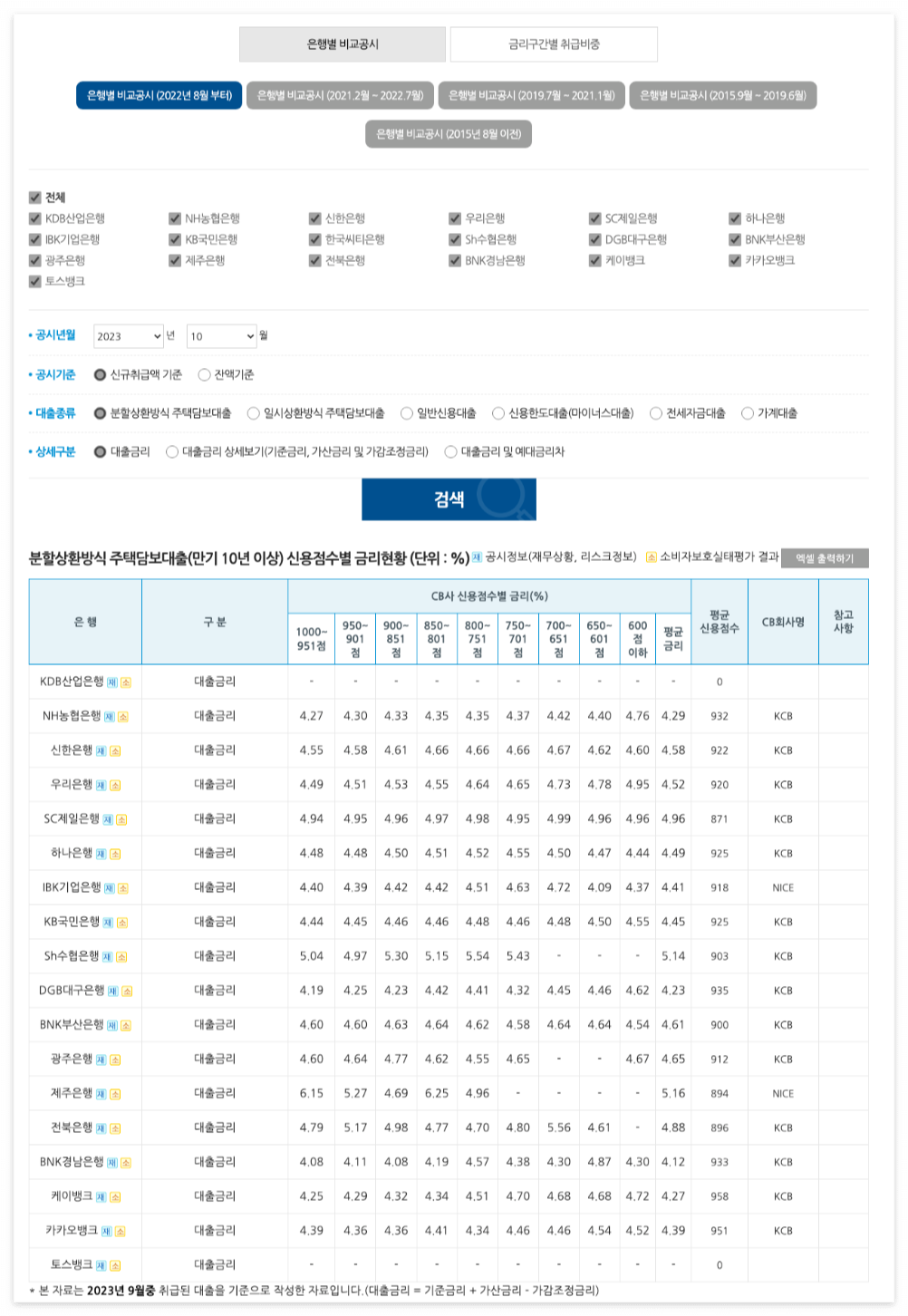
Task: Open KDB산업은행 소 consumer rating icon
Action: tap(126, 682)
